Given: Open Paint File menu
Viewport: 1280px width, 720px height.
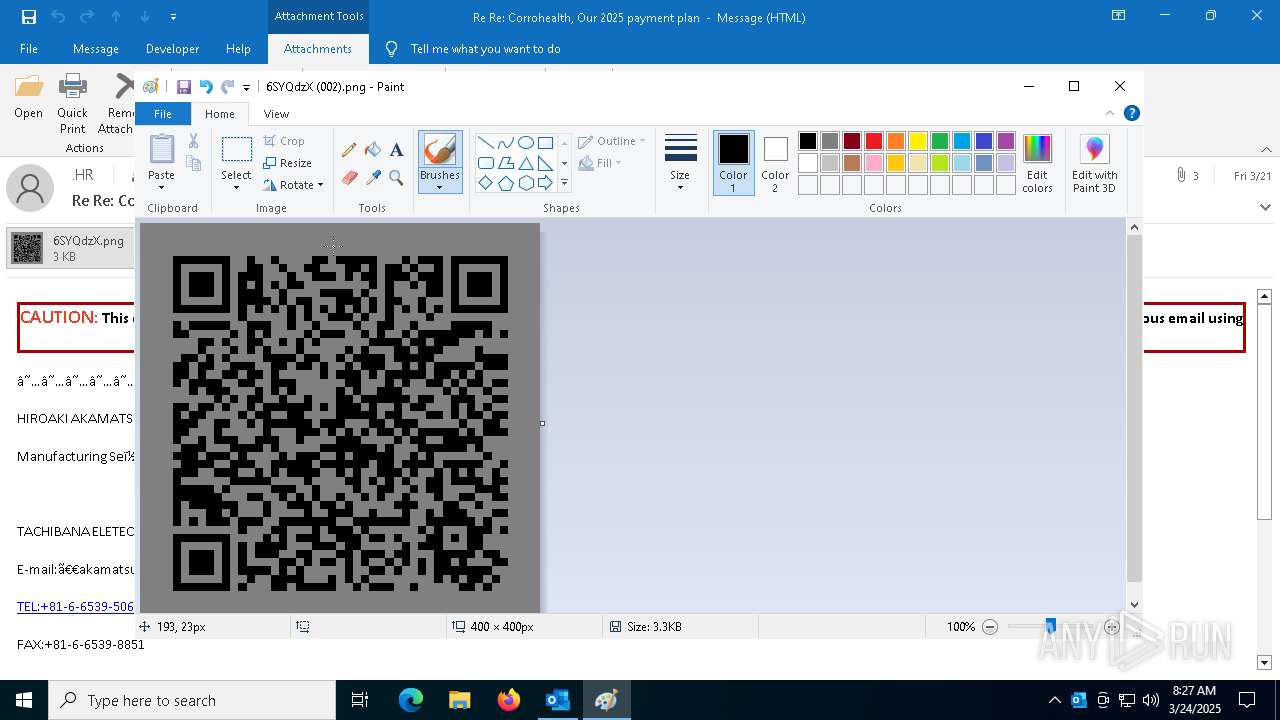Looking at the screenshot, I should (162, 114).
